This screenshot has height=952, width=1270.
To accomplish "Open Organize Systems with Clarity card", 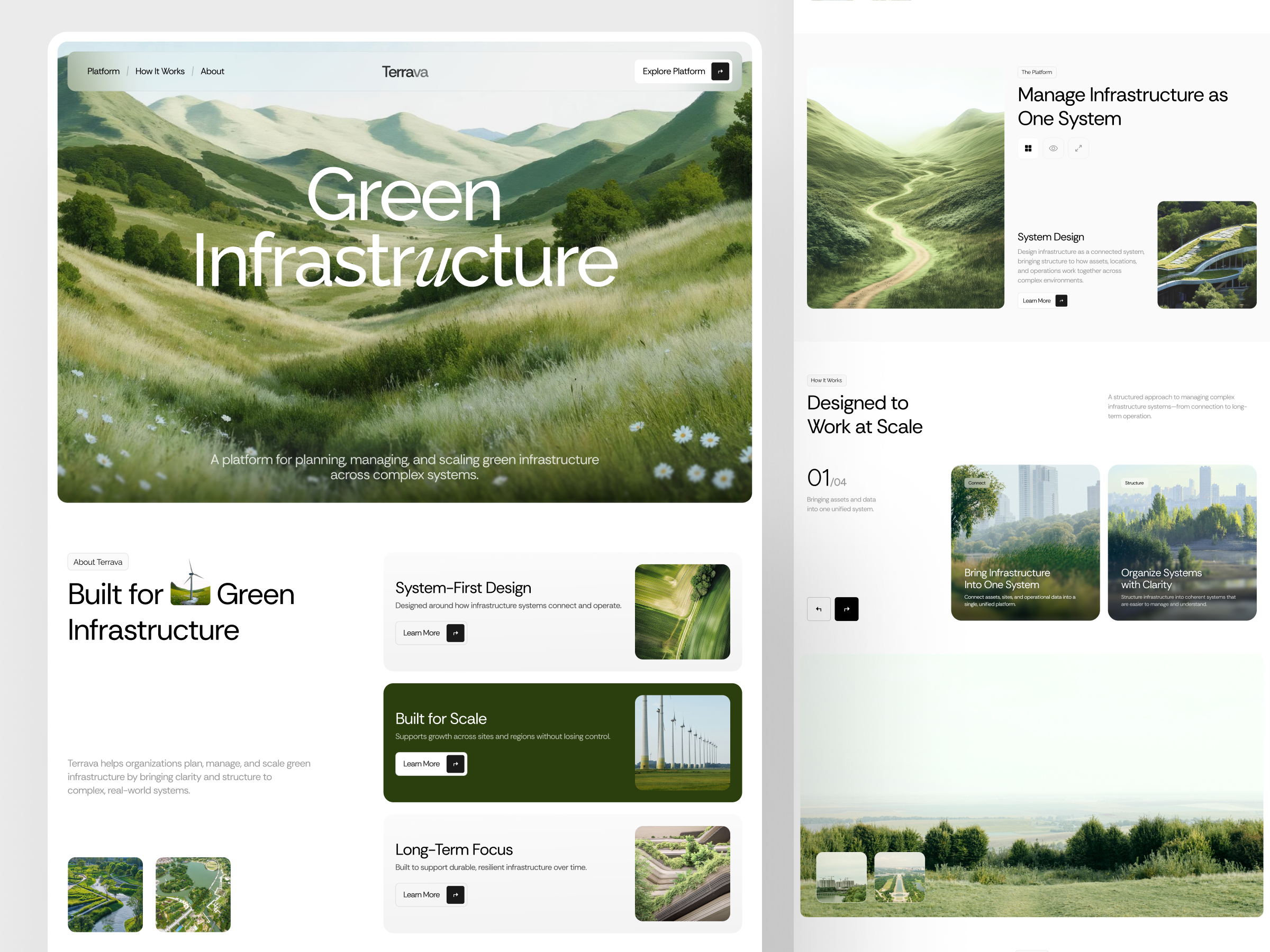I will 1182,542.
